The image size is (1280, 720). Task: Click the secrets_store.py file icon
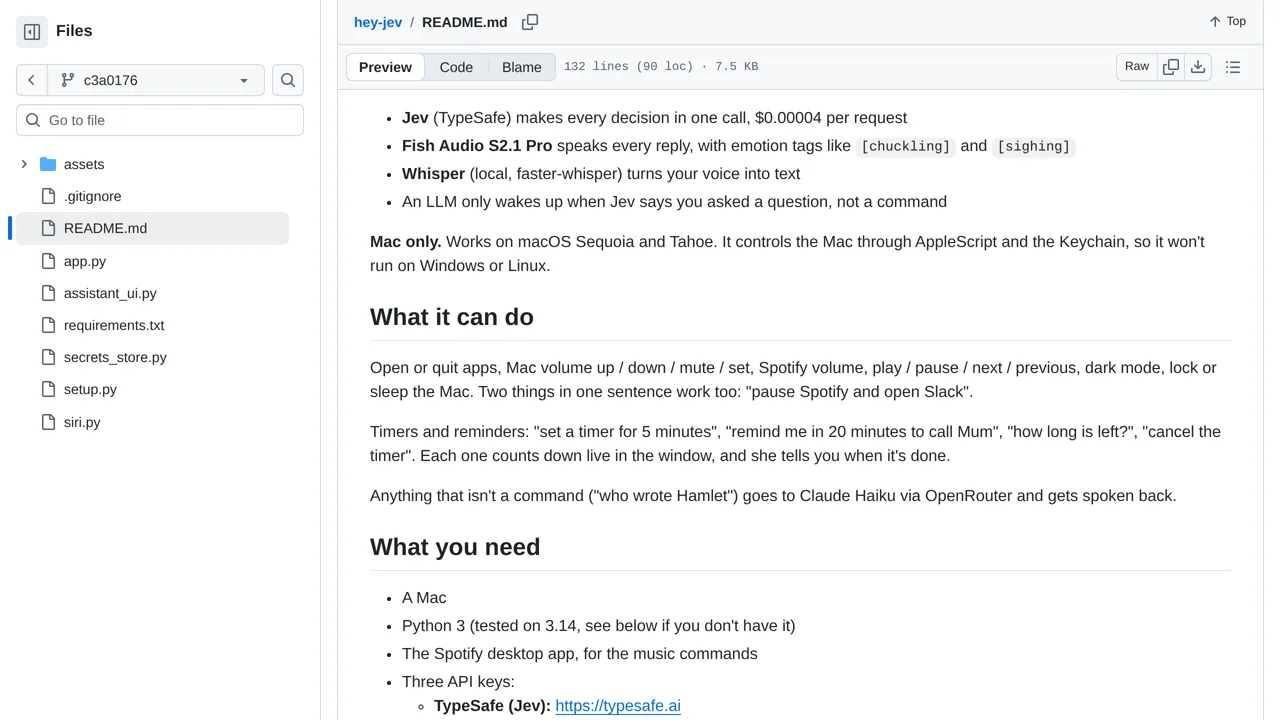coord(48,357)
